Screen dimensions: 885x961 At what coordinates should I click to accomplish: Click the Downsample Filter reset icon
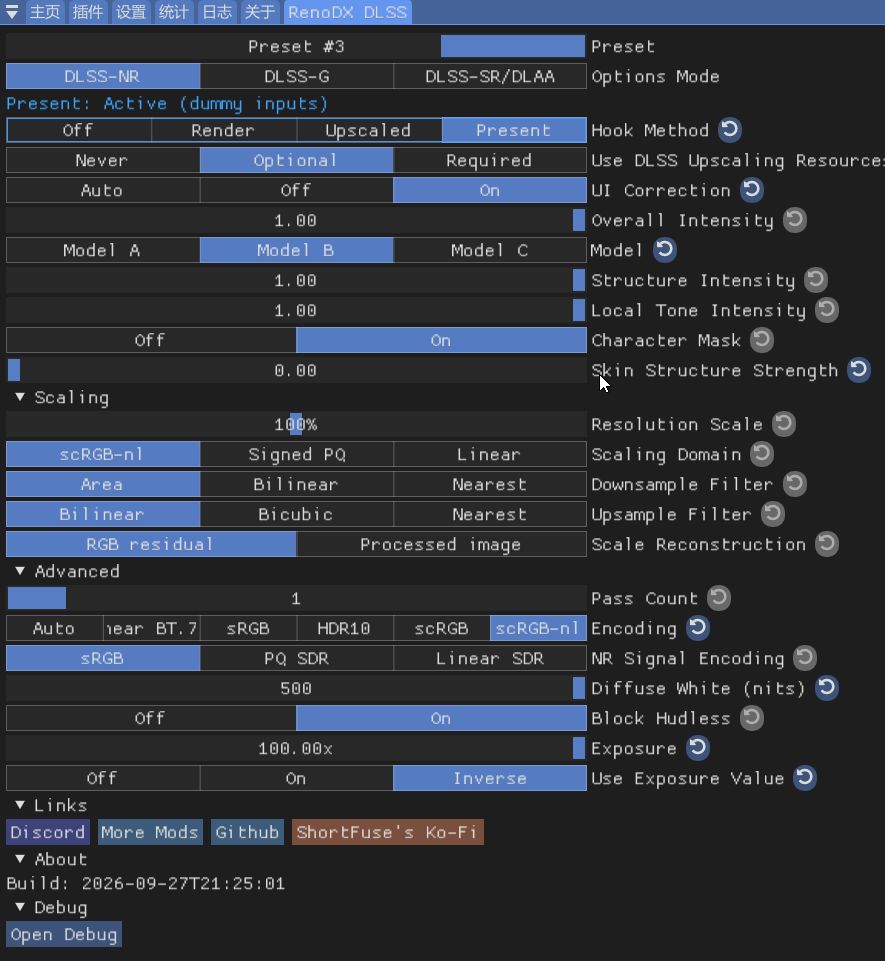[x=794, y=484]
